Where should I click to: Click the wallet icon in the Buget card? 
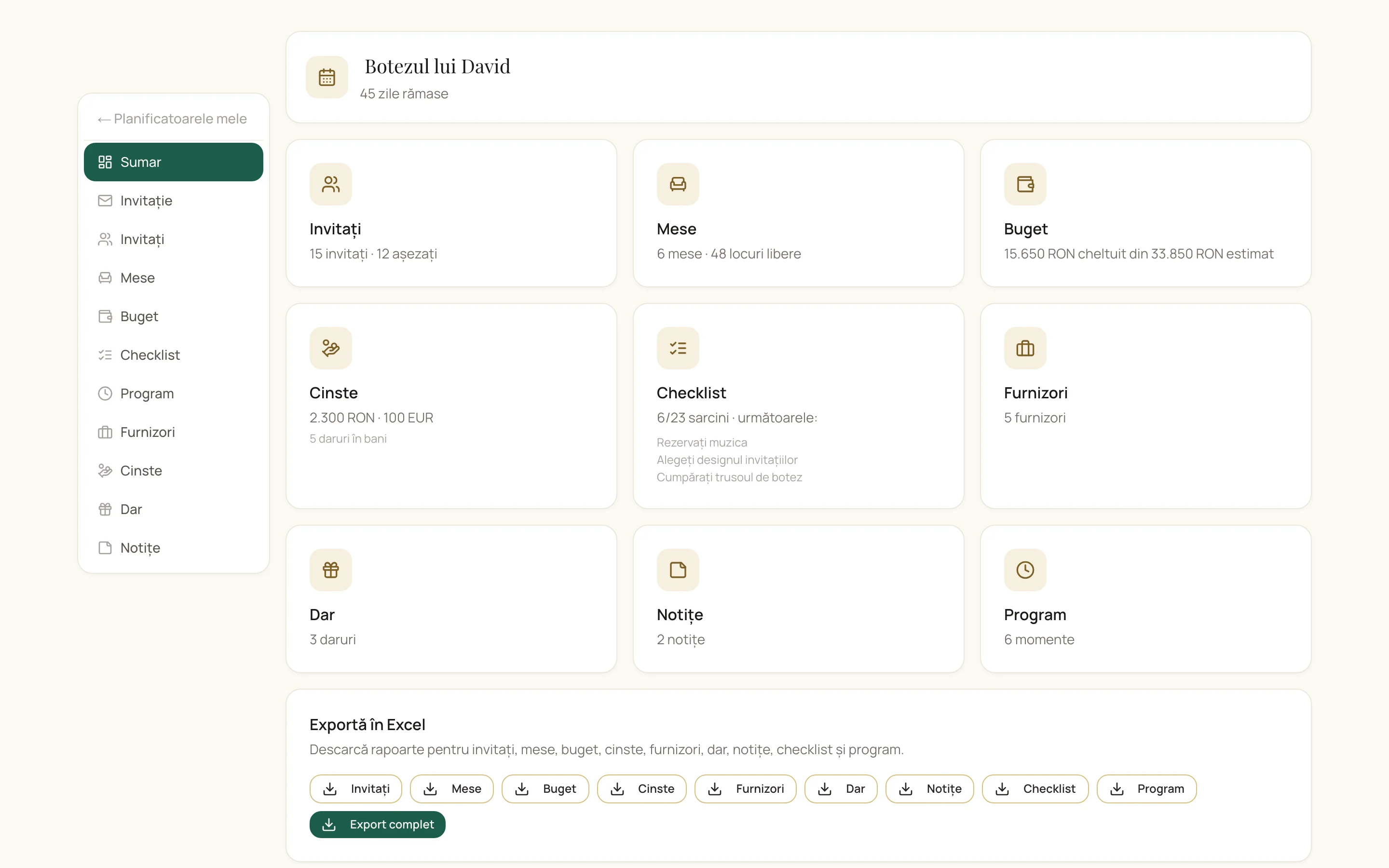tap(1025, 184)
